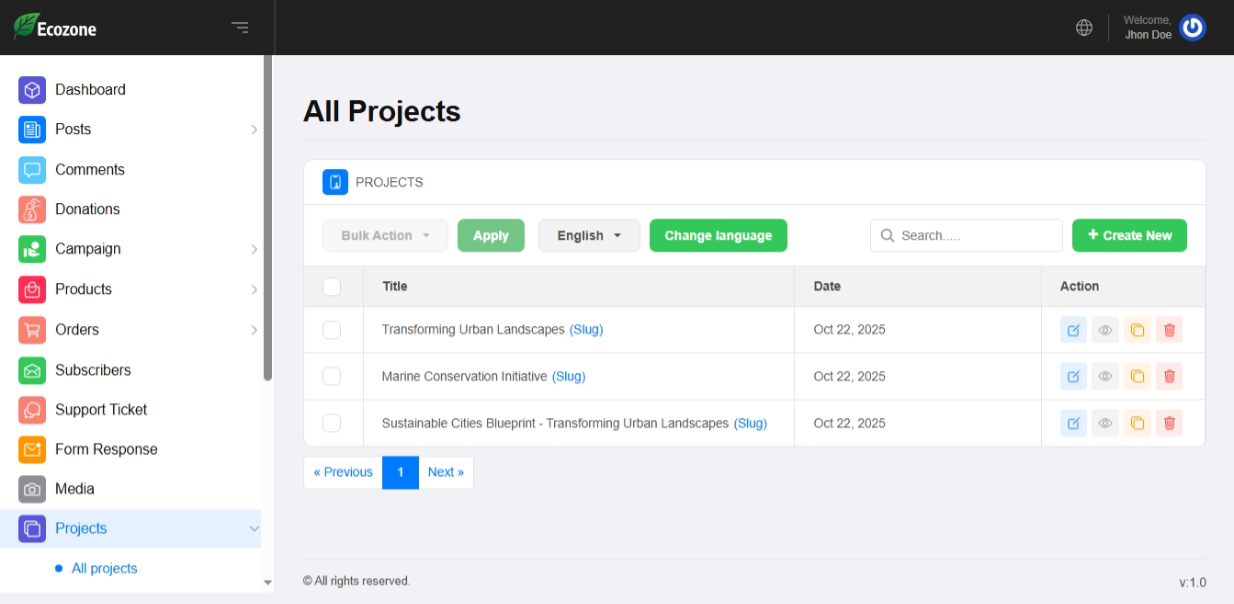Viewport: 1234px width, 604px height.
Task: Go to Support Ticket in sidebar
Action: pos(100,410)
